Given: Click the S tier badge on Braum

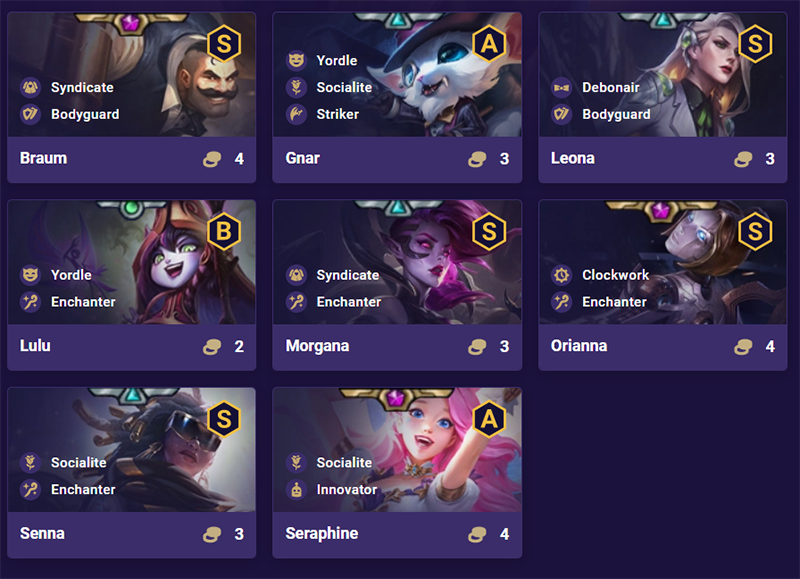Looking at the screenshot, I should [223, 44].
